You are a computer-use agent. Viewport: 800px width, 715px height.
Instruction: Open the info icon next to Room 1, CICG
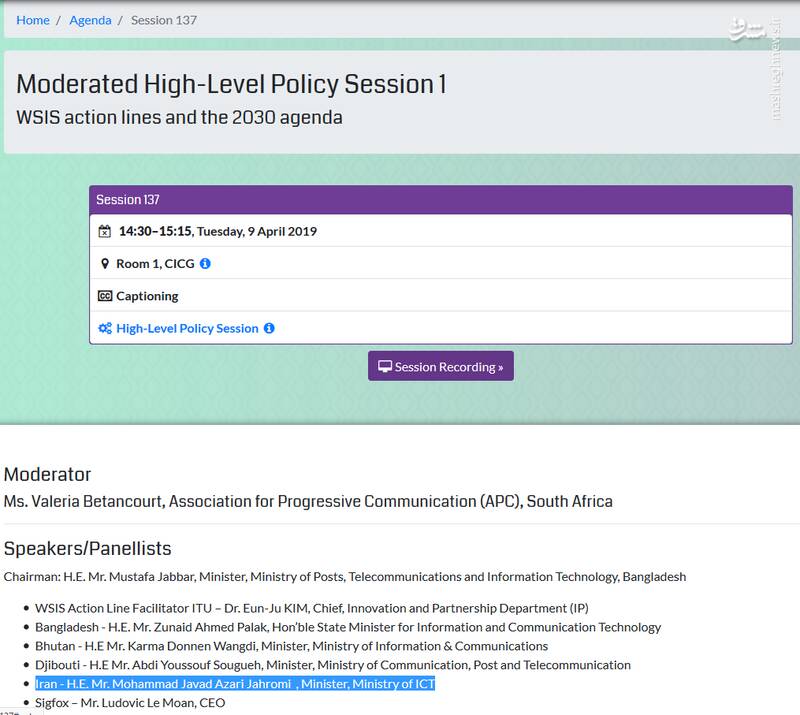pos(205,263)
